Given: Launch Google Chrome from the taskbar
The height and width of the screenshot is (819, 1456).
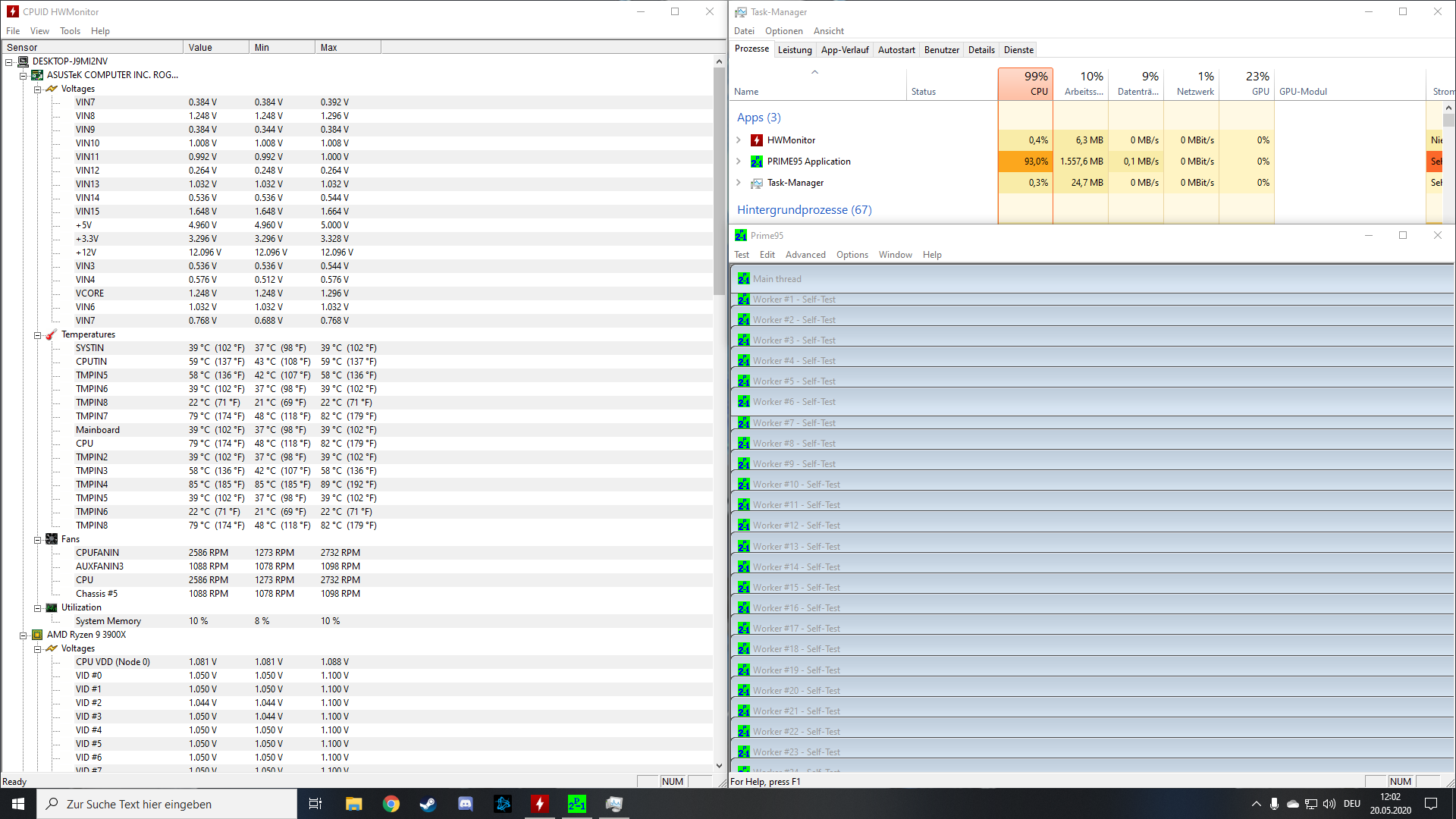Looking at the screenshot, I should pyautogui.click(x=391, y=804).
